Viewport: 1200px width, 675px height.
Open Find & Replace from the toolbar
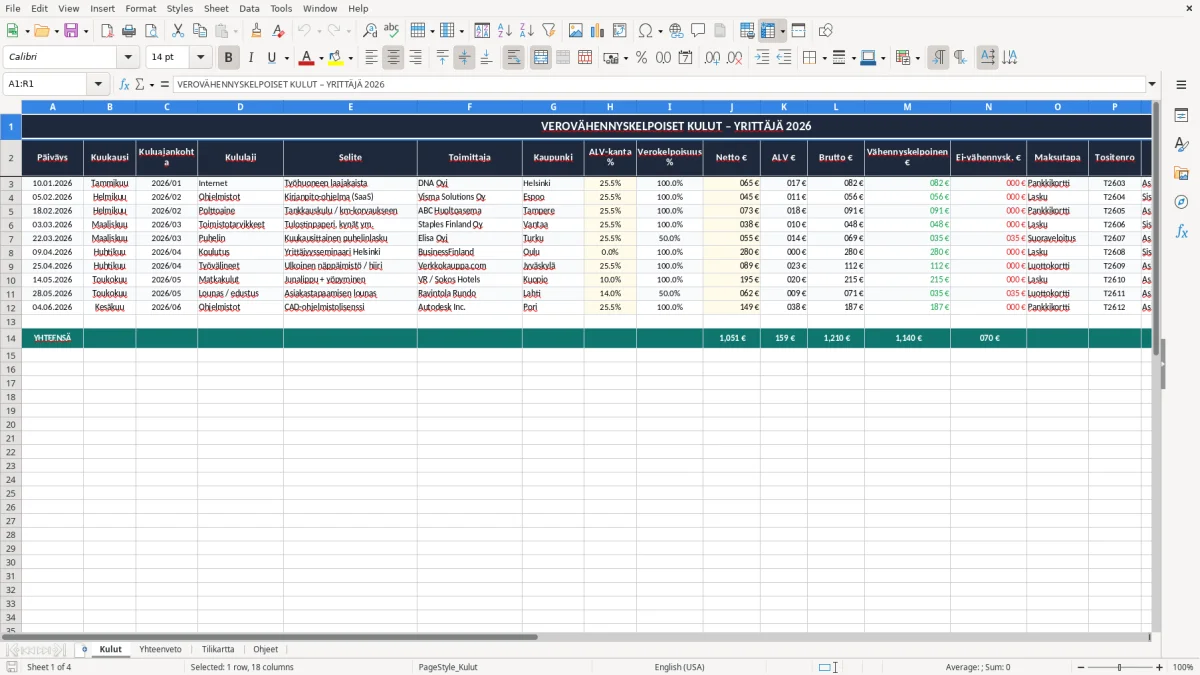[370, 31]
